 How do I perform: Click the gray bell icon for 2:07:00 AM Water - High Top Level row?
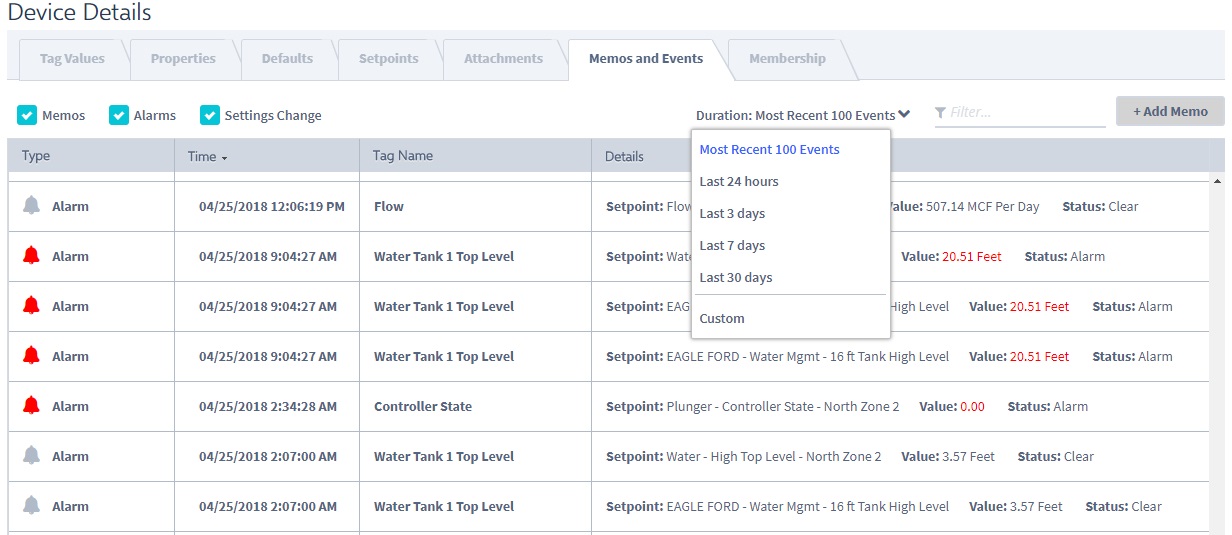tap(31, 456)
